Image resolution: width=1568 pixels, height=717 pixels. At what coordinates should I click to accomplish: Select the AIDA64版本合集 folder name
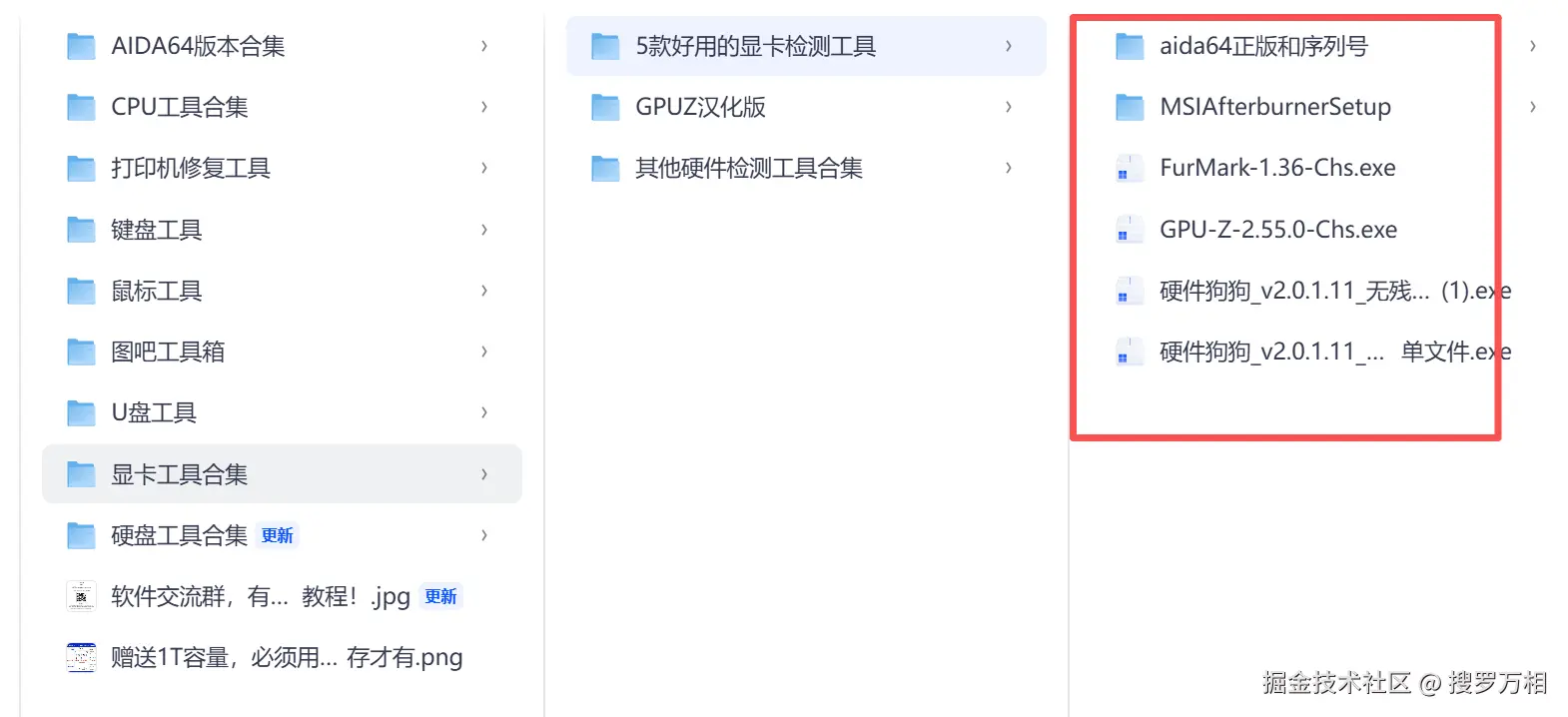[x=198, y=46]
